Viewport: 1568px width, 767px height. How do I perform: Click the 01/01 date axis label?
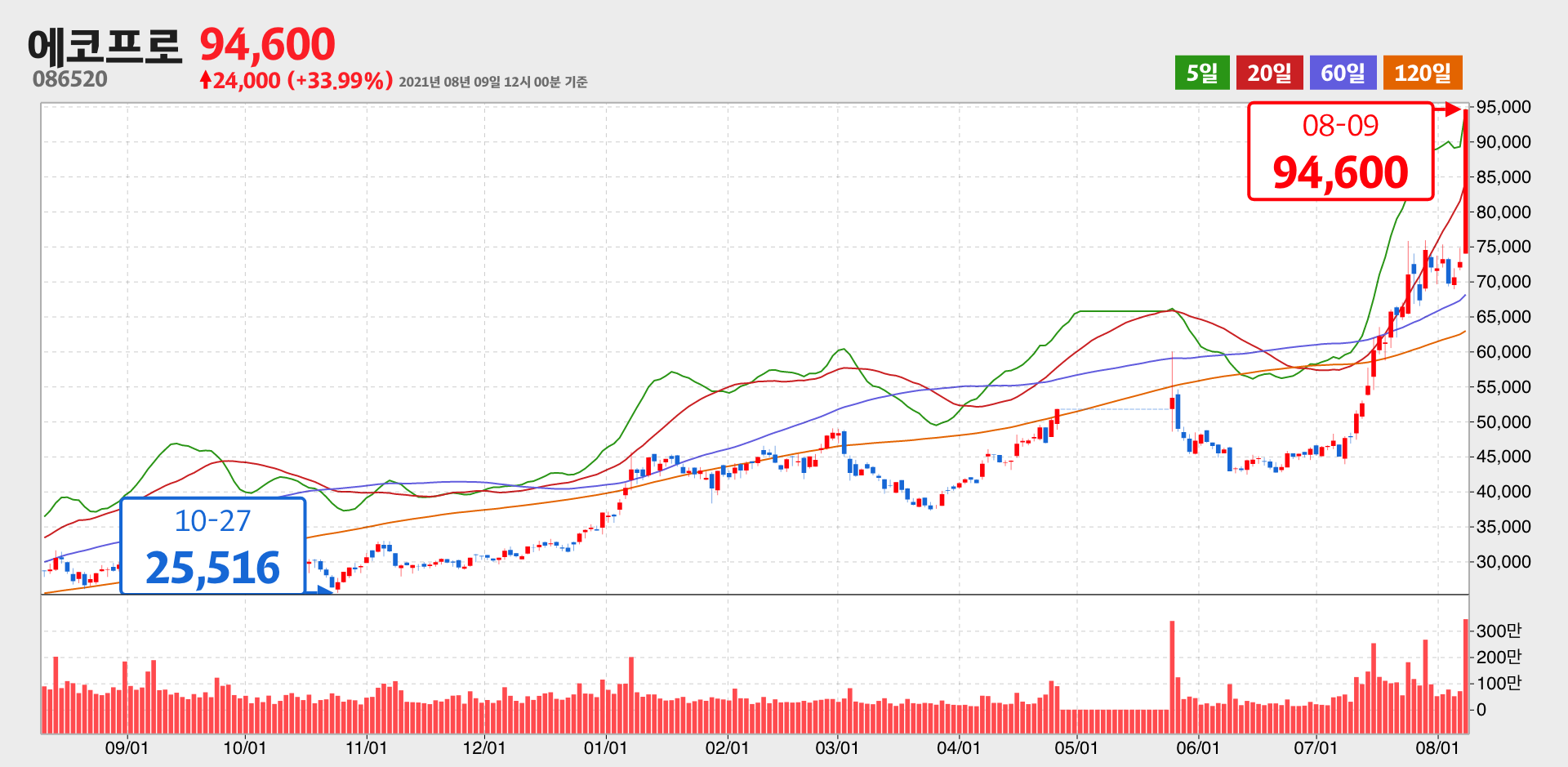(x=605, y=747)
